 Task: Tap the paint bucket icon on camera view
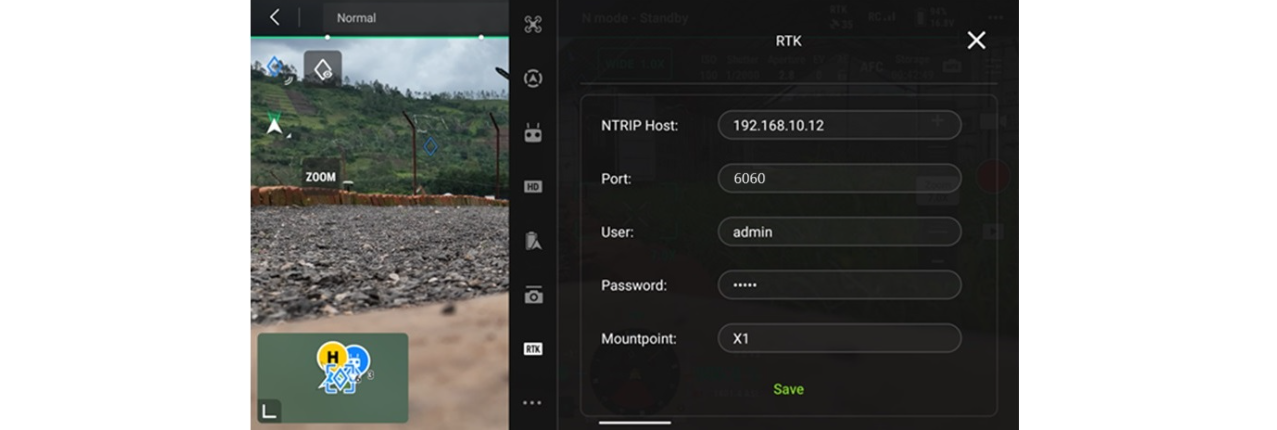click(322, 69)
